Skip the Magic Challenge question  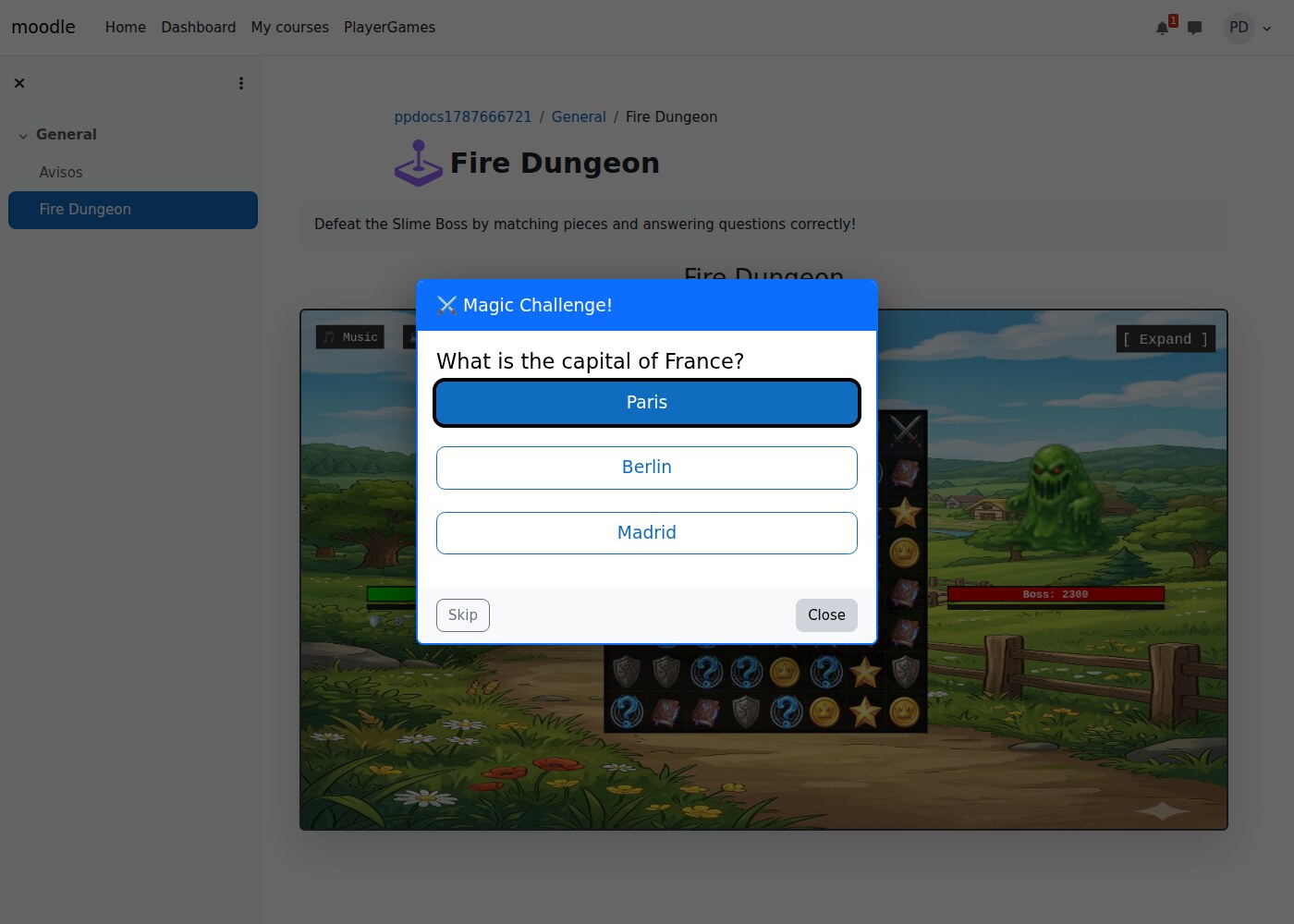[x=463, y=615]
